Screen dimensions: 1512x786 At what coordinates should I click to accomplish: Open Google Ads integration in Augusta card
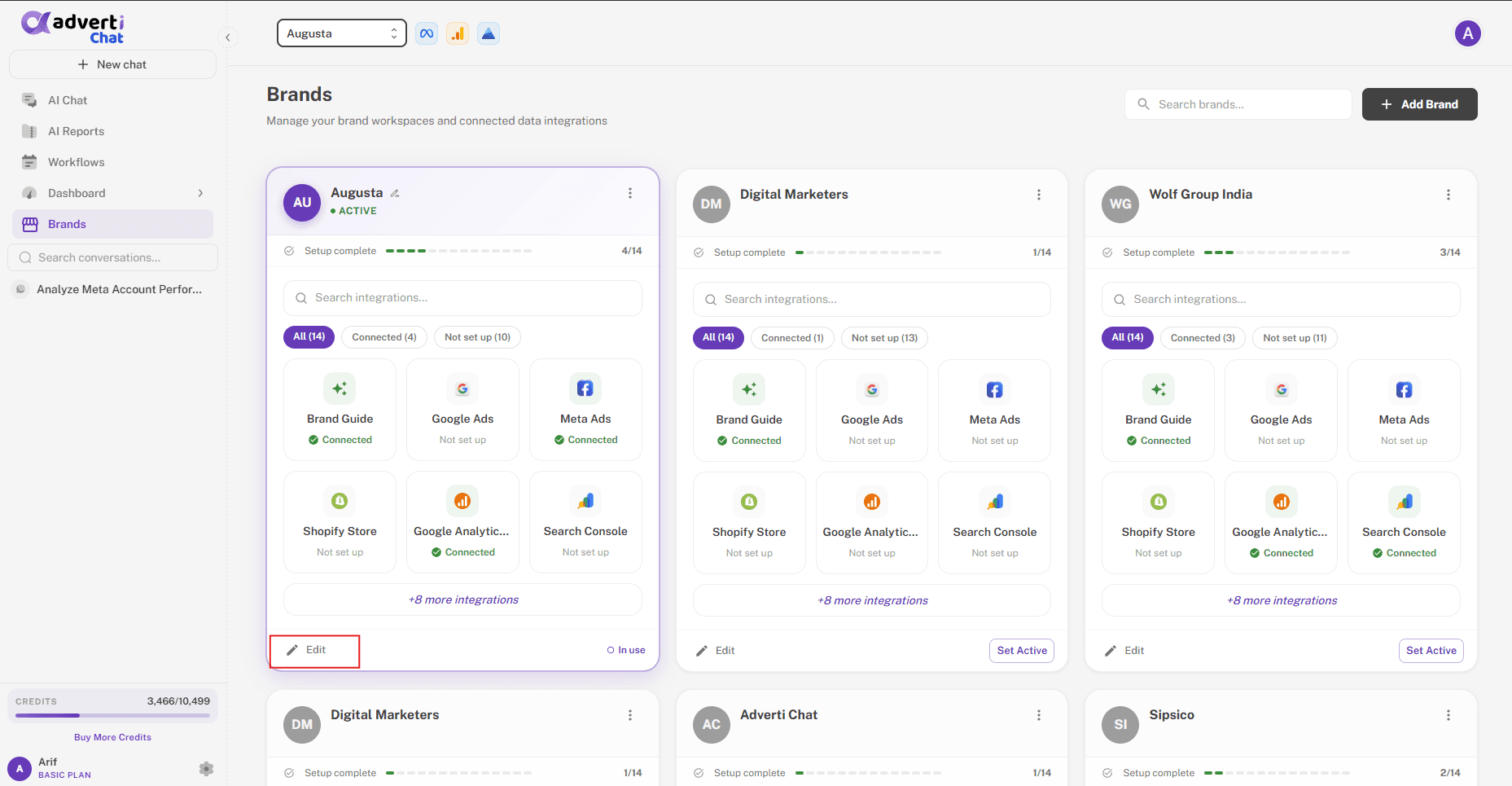coord(462,410)
